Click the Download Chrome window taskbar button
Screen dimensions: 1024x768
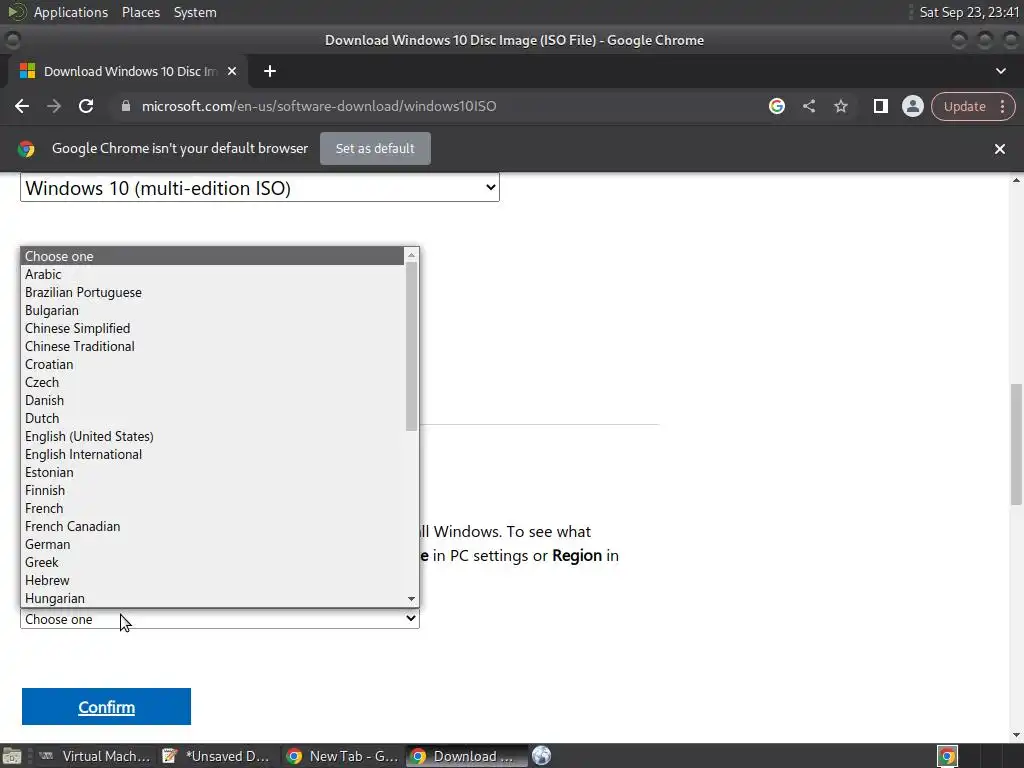(x=466, y=756)
